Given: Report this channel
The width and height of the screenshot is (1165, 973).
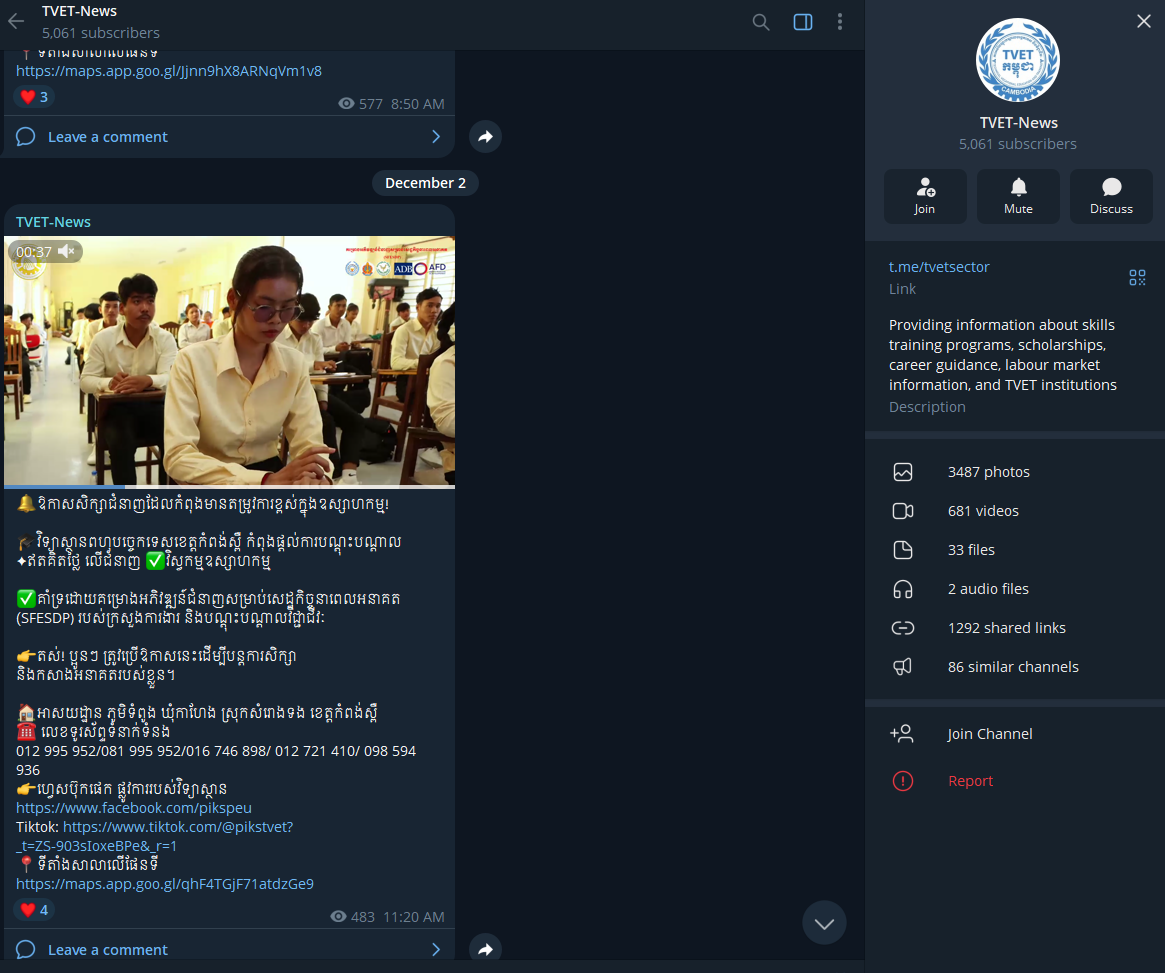Looking at the screenshot, I should pos(970,781).
